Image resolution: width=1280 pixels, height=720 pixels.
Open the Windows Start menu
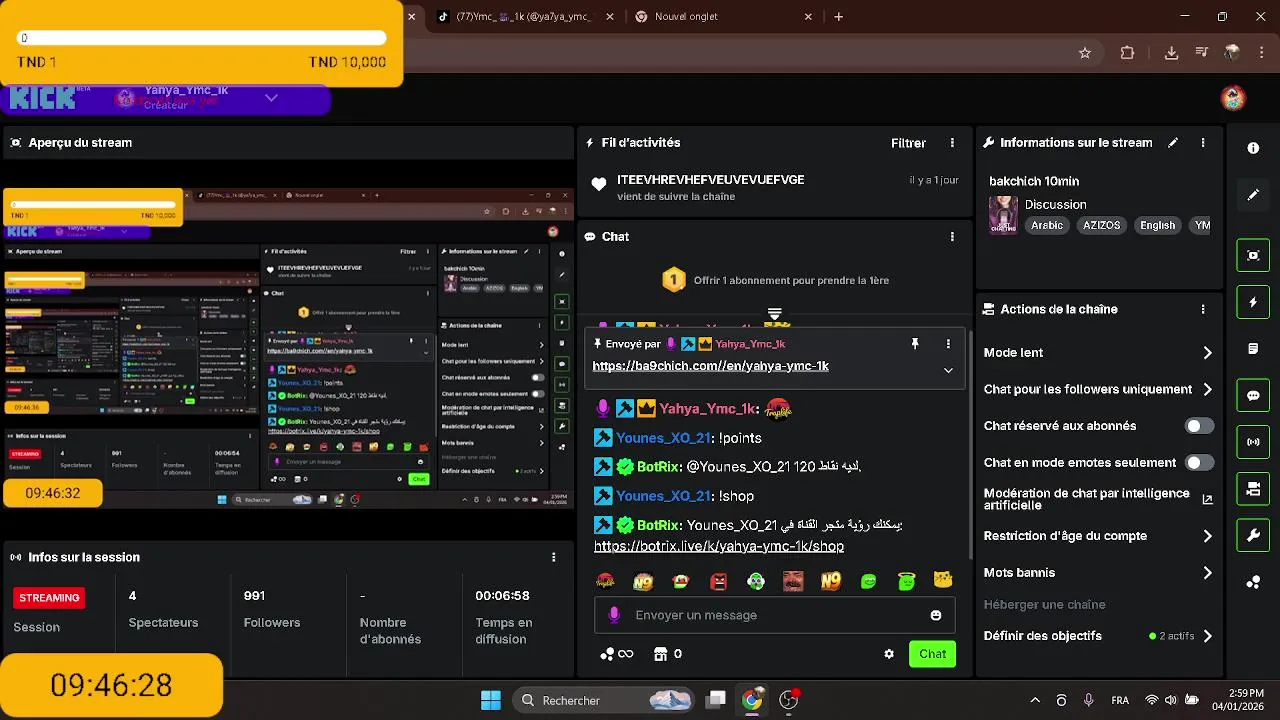(x=491, y=700)
